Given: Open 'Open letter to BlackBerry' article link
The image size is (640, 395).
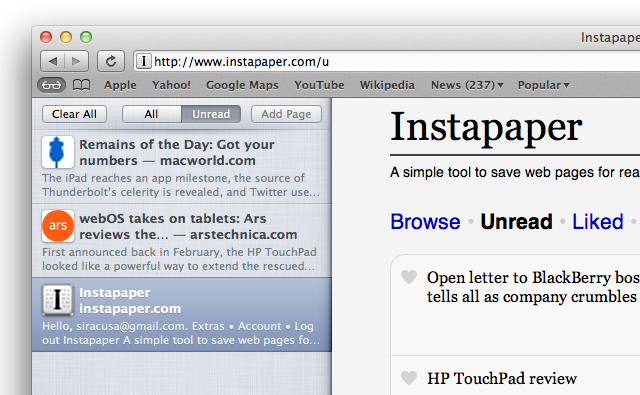Looking at the screenshot, I should tap(533, 287).
